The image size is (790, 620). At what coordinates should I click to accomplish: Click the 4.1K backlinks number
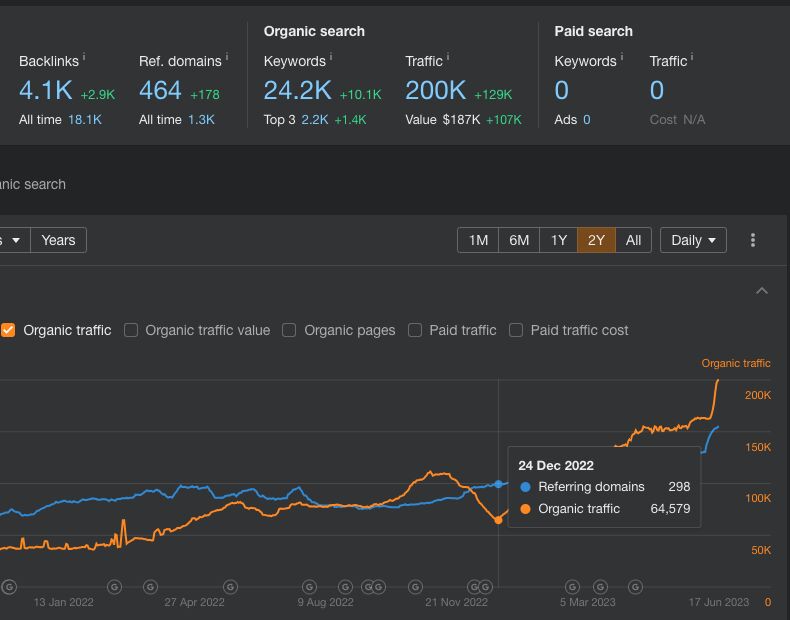pyautogui.click(x=45, y=91)
